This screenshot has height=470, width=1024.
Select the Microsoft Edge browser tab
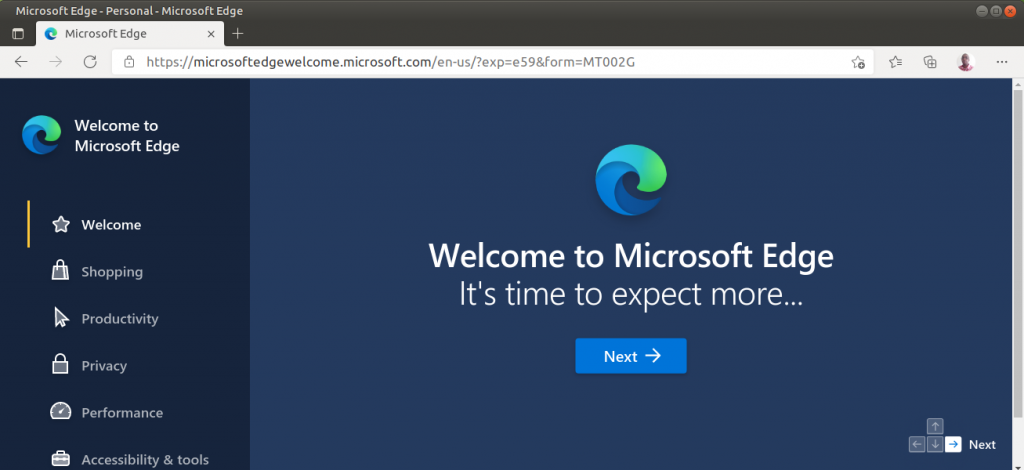pos(130,34)
